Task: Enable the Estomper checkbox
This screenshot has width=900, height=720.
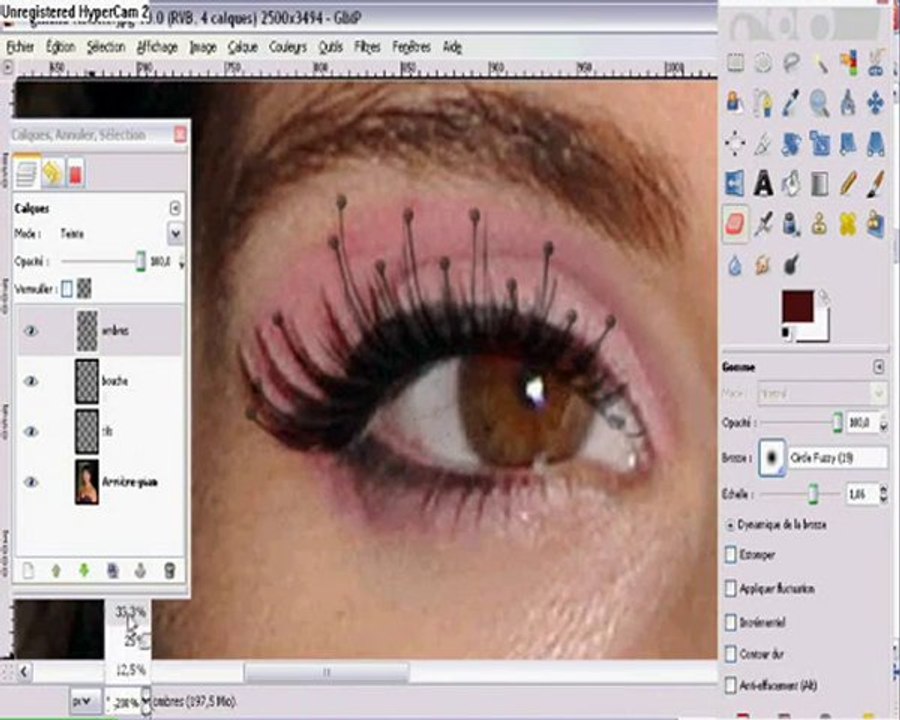Action: click(731, 555)
